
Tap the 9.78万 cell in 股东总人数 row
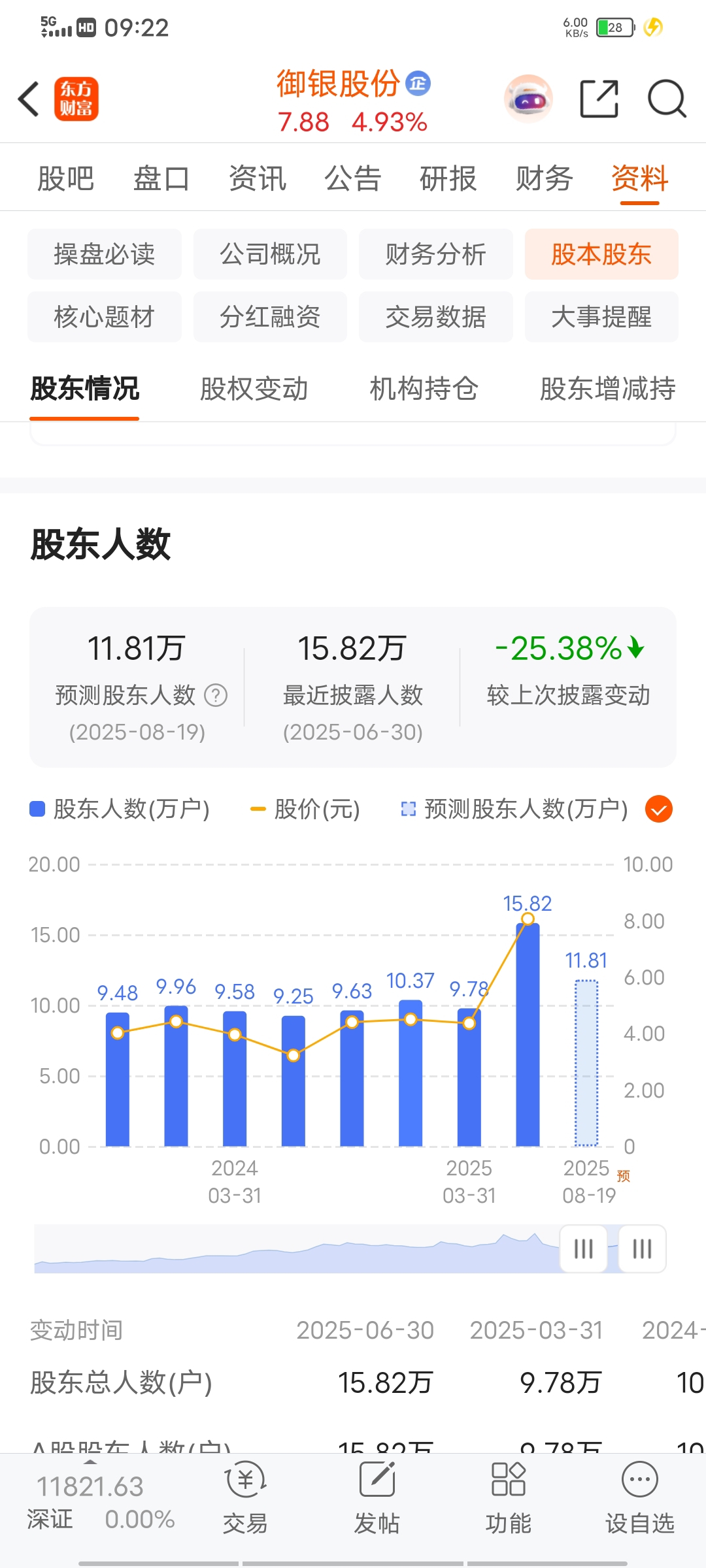pyautogui.click(x=560, y=1383)
